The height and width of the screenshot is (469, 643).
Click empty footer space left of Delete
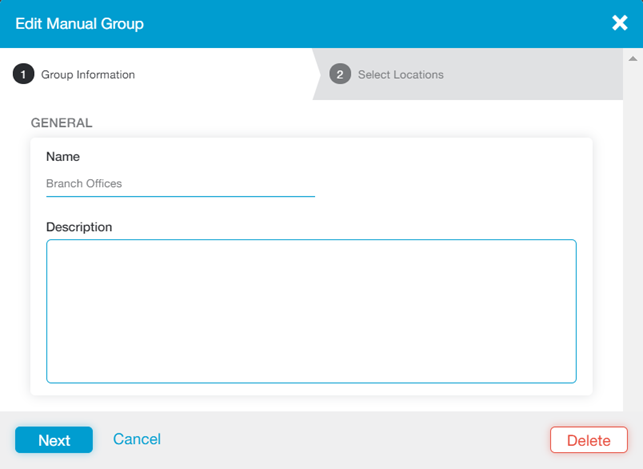point(350,440)
